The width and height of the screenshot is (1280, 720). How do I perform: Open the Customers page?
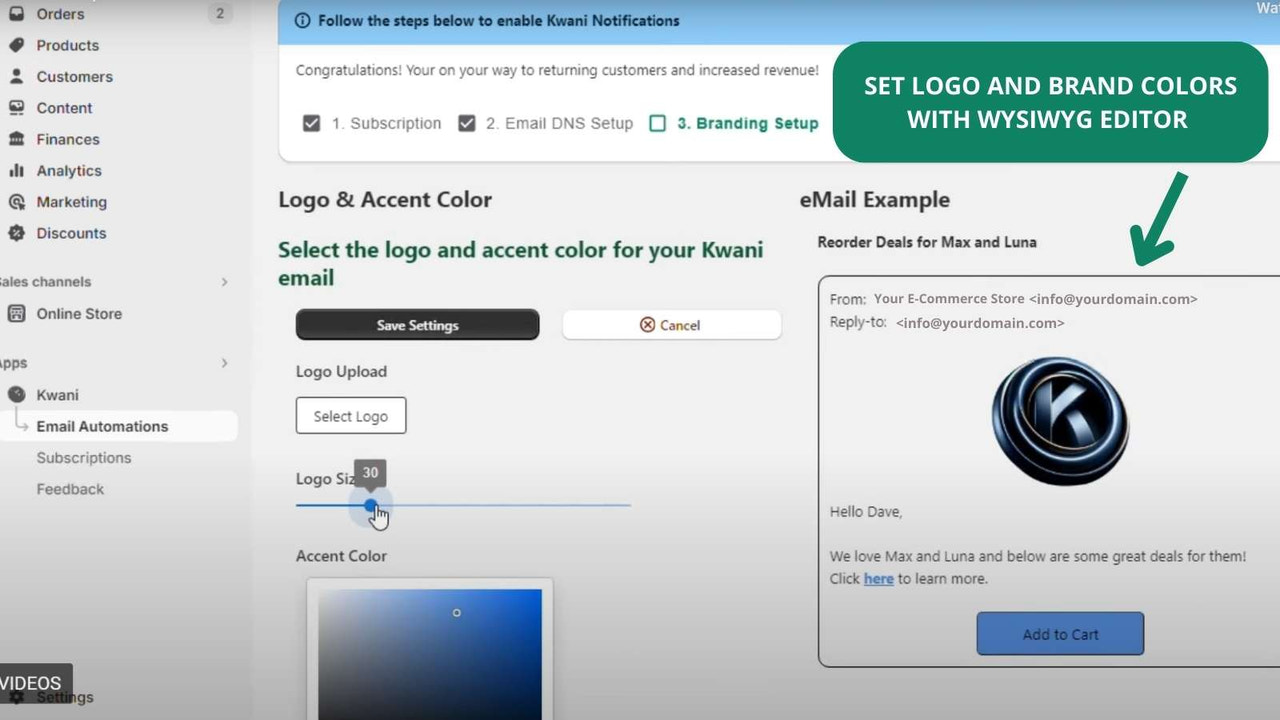pos(75,76)
